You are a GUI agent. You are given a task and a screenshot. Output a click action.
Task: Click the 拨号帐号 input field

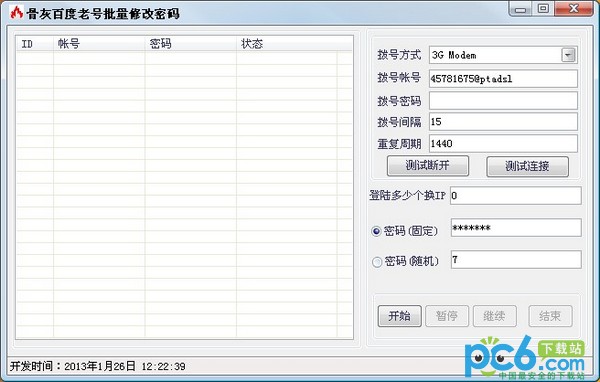click(503, 78)
